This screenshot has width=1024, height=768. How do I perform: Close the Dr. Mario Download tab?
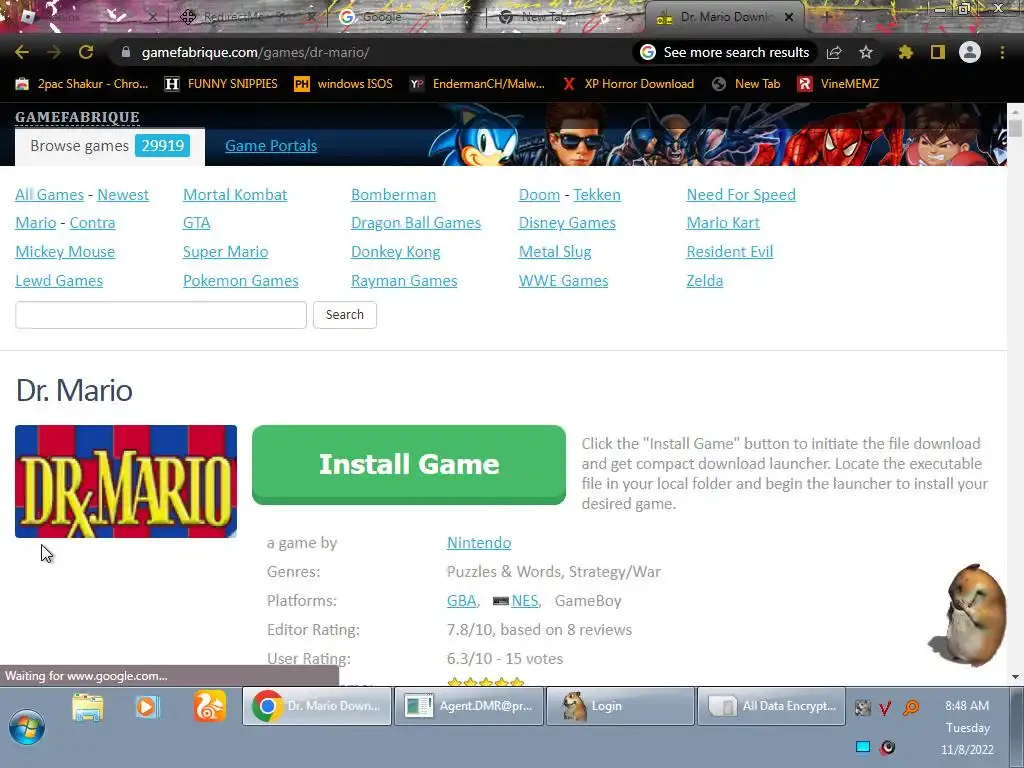click(789, 17)
